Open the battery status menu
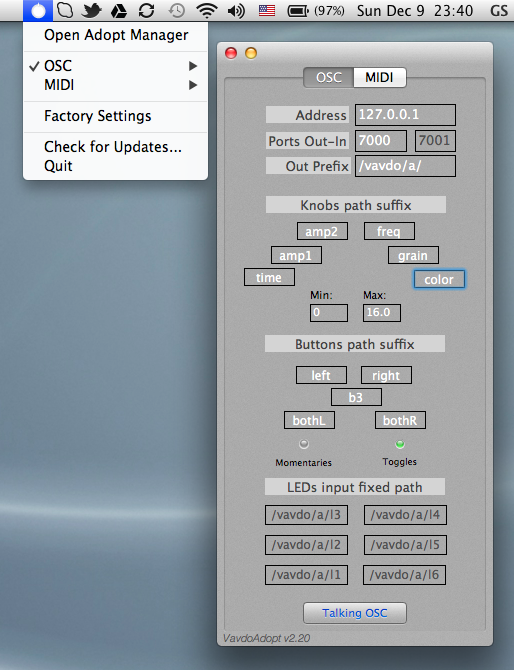 coord(315,10)
